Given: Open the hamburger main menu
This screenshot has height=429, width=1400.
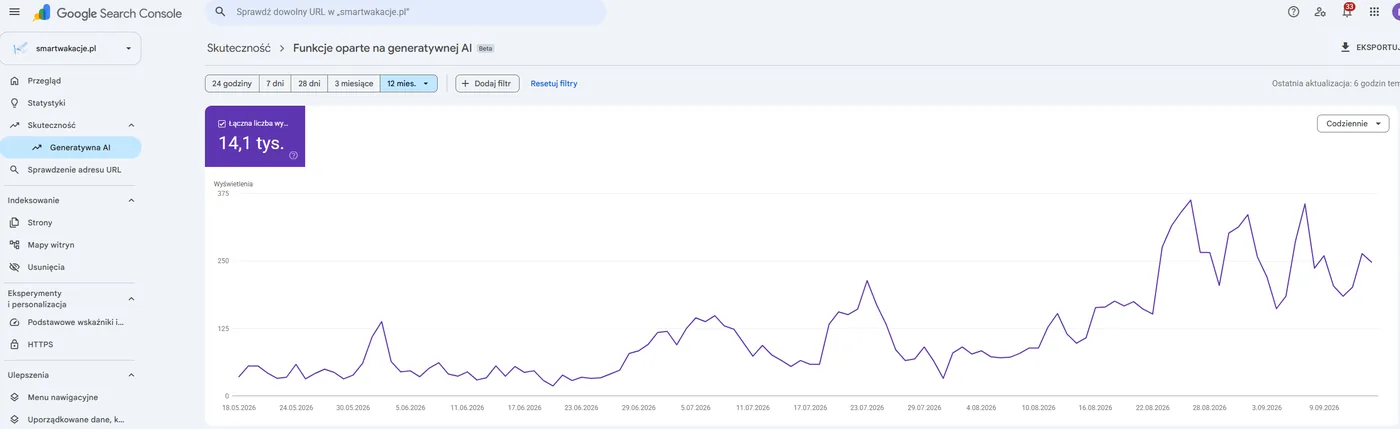Looking at the screenshot, I should 14,12.
